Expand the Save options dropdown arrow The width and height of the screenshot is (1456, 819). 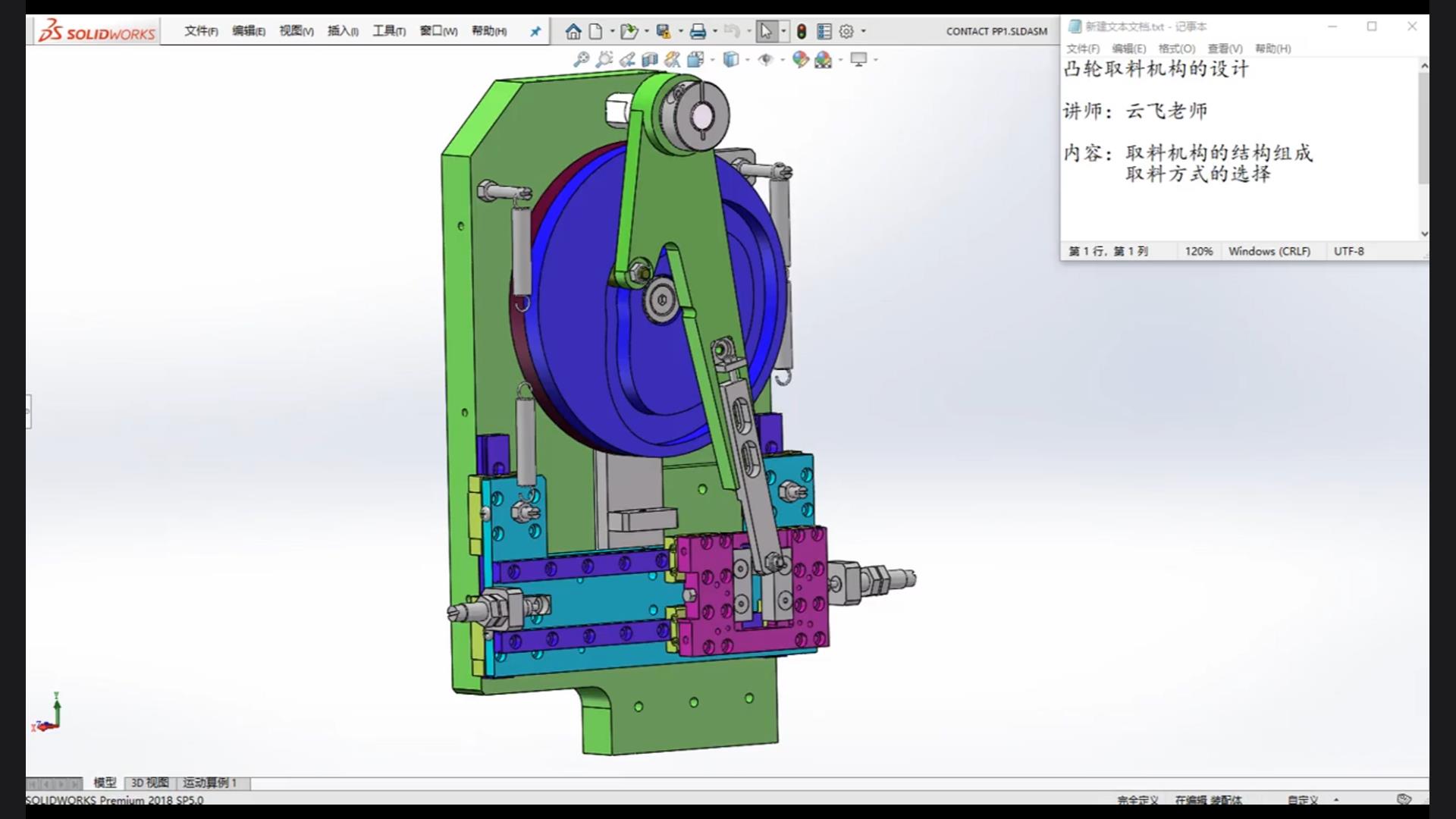point(680,31)
